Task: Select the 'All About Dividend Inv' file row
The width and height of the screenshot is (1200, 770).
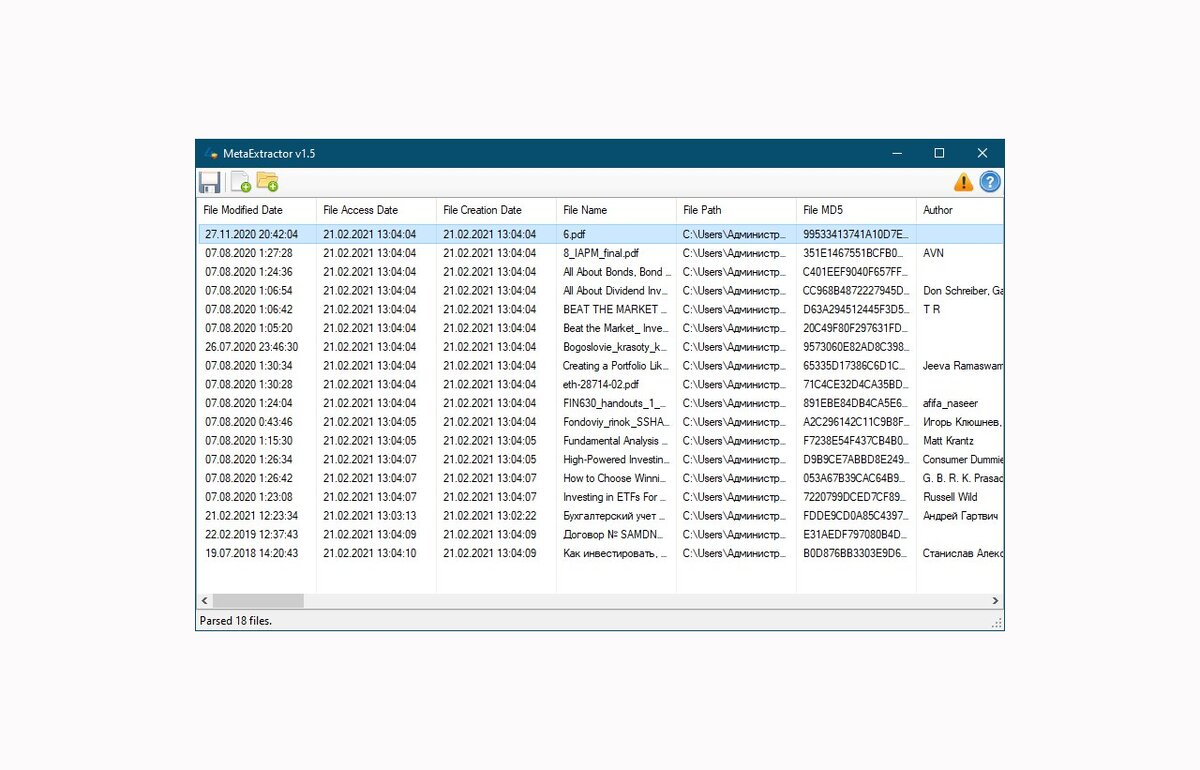Action: pos(600,291)
